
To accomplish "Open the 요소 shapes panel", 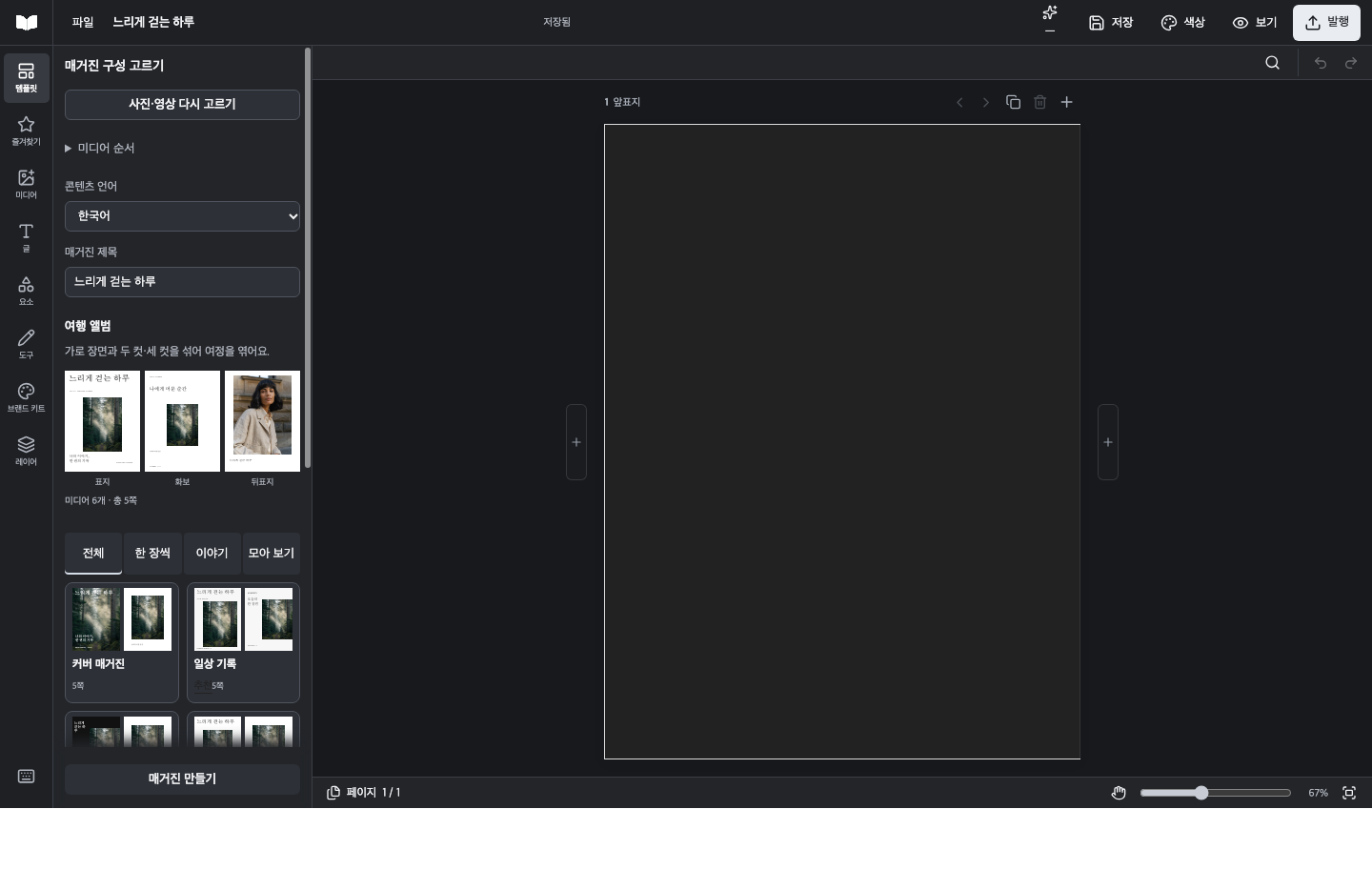I will (x=26, y=292).
